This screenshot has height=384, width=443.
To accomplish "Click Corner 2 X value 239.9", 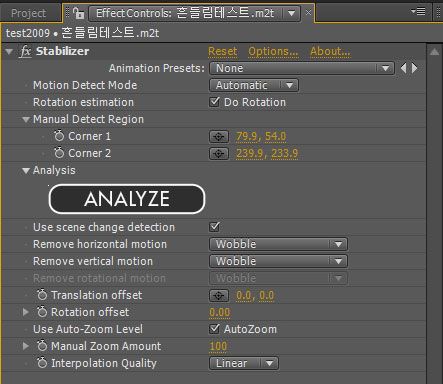I will [x=250, y=153].
